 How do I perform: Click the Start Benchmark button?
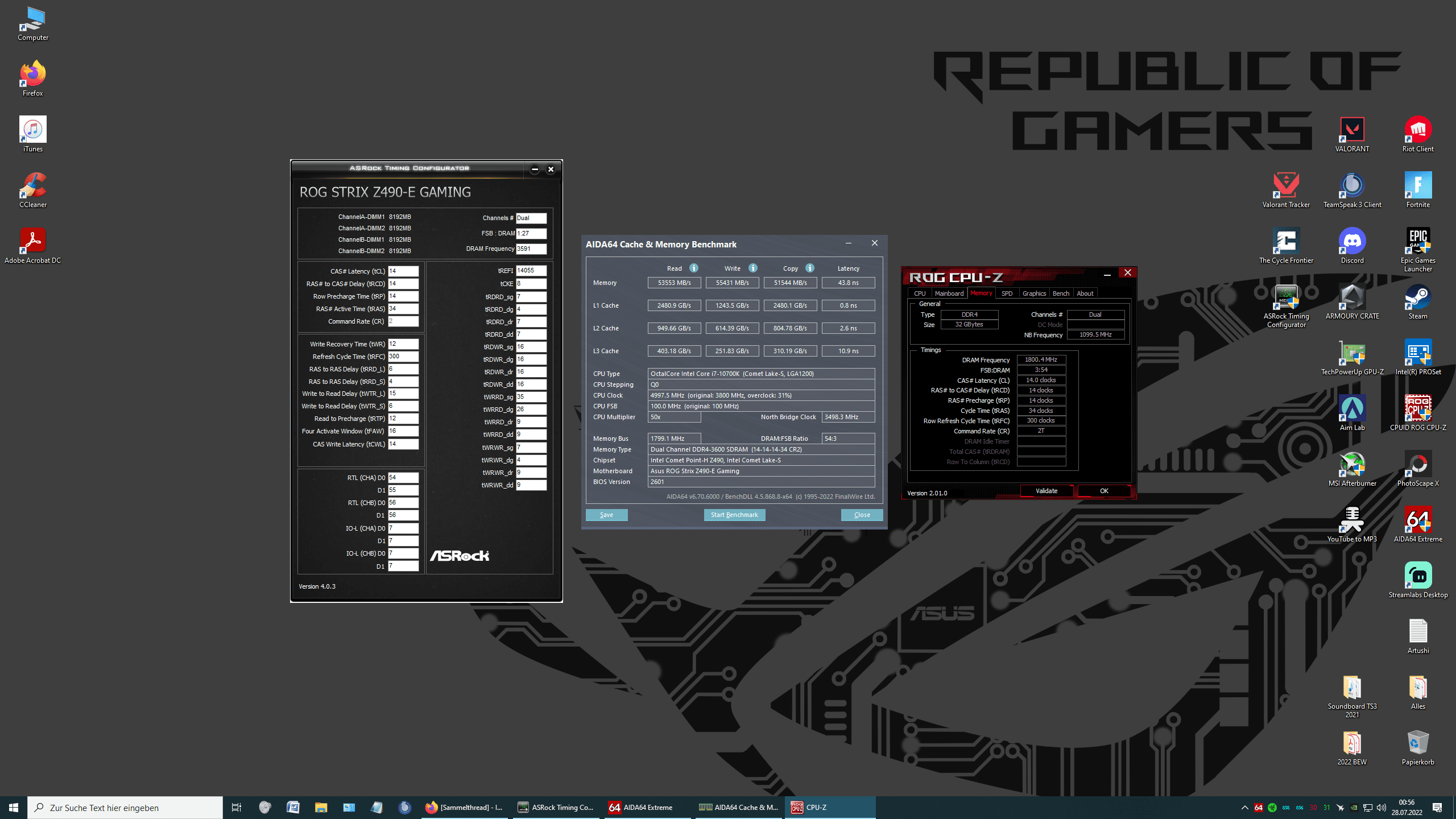(x=734, y=515)
